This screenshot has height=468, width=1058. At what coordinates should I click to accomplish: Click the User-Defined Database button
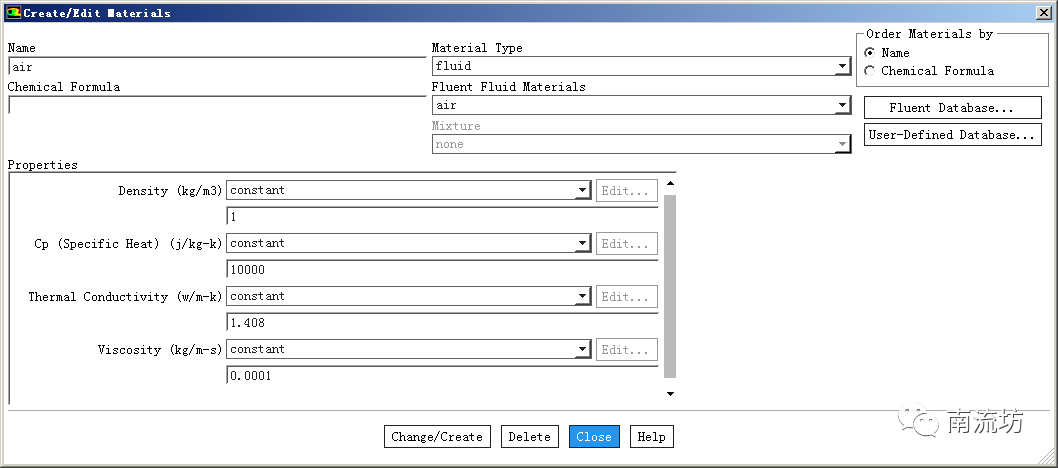[x=952, y=135]
